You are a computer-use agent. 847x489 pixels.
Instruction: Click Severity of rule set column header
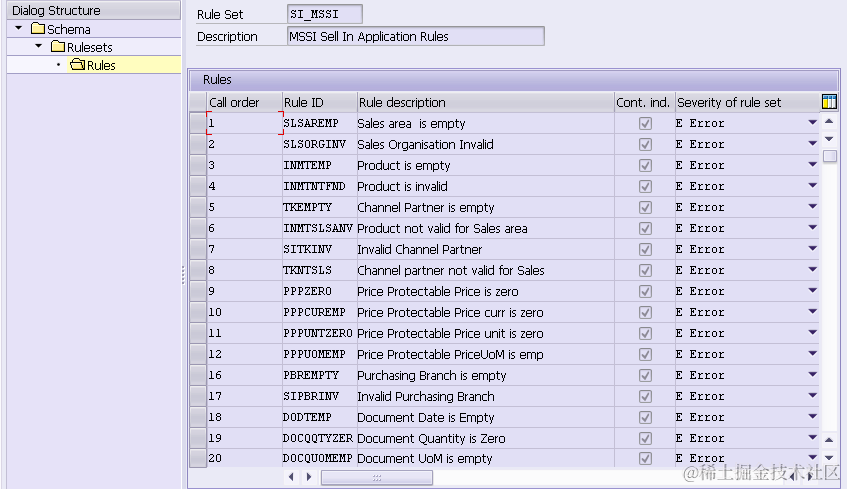tap(747, 102)
